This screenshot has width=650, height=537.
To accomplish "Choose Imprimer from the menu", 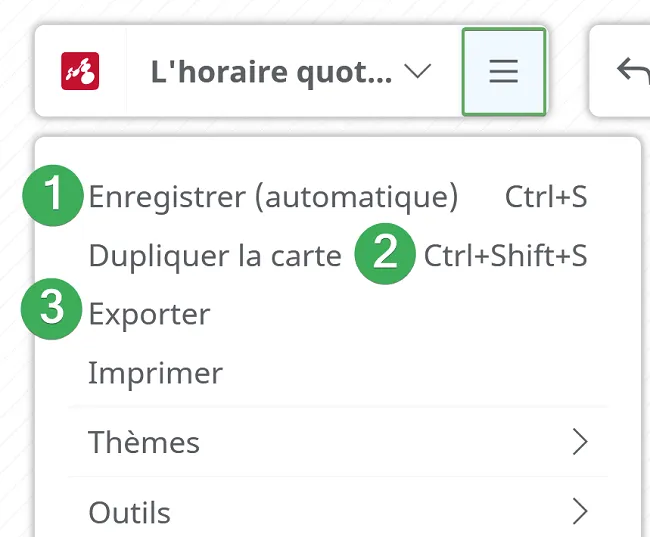I will (338, 373).
